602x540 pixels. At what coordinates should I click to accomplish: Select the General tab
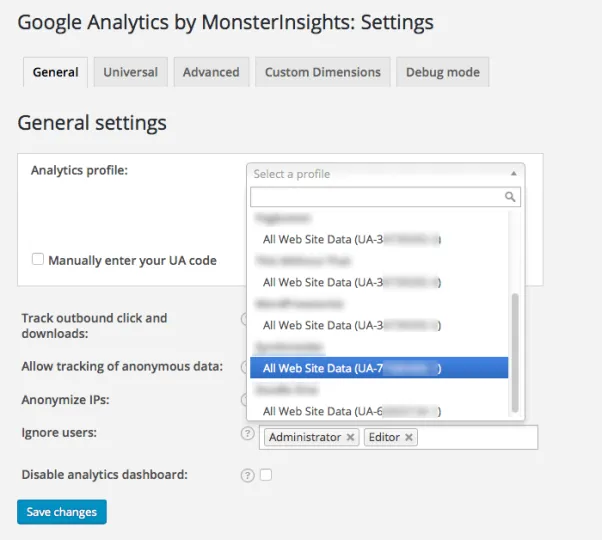tap(55, 72)
